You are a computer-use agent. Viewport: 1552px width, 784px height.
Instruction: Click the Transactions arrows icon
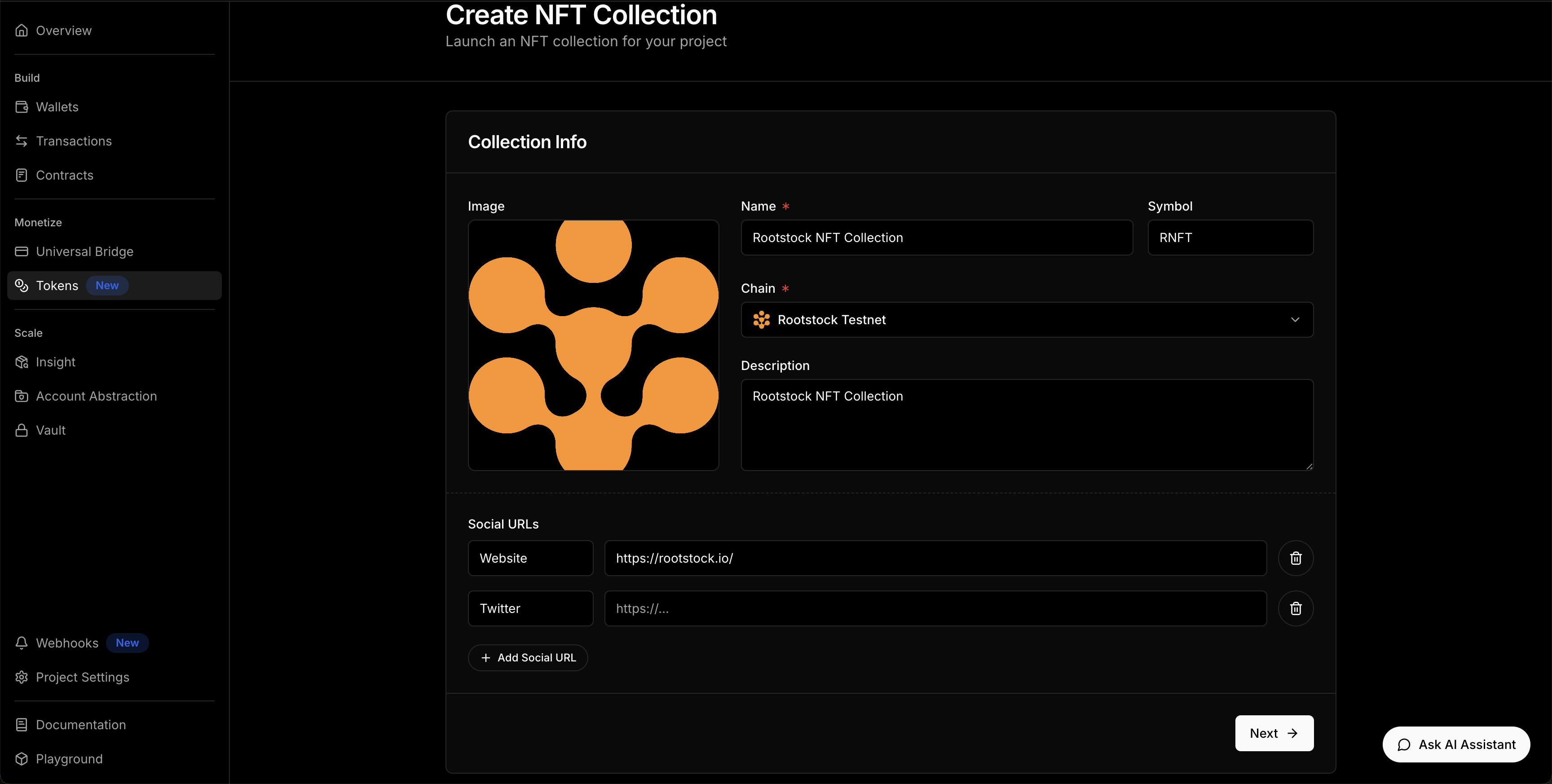pyautogui.click(x=22, y=141)
